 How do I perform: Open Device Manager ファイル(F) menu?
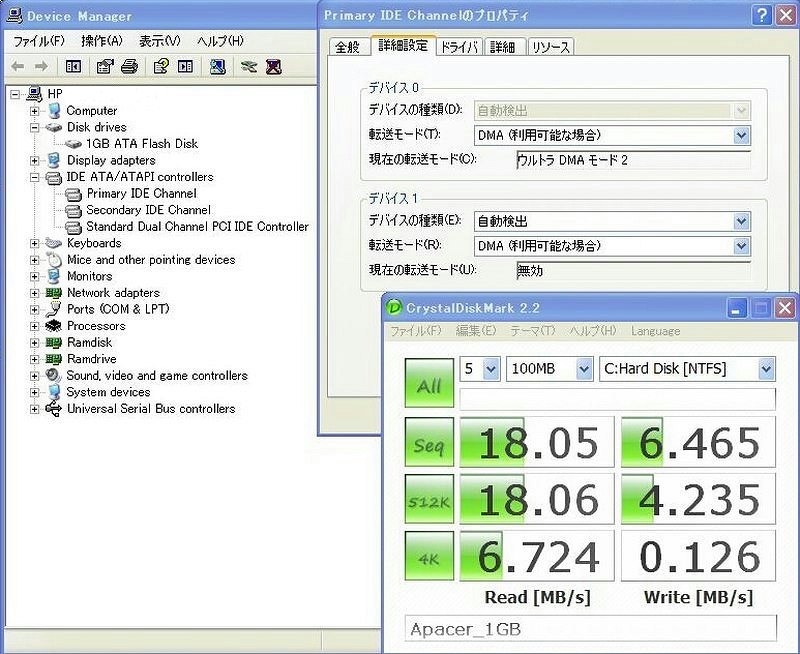click(x=39, y=41)
